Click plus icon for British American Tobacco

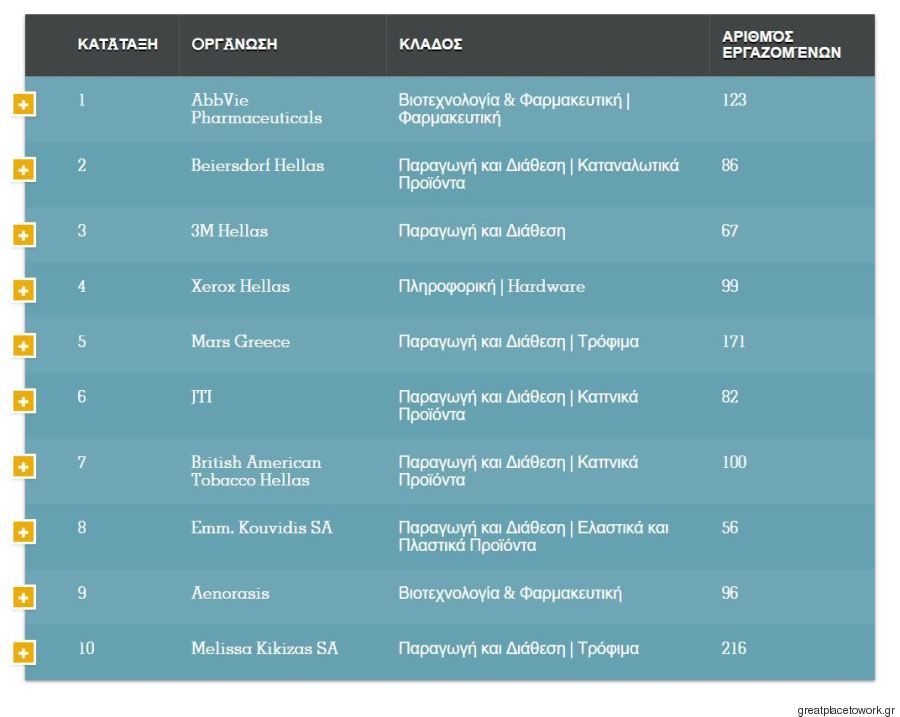(24, 466)
